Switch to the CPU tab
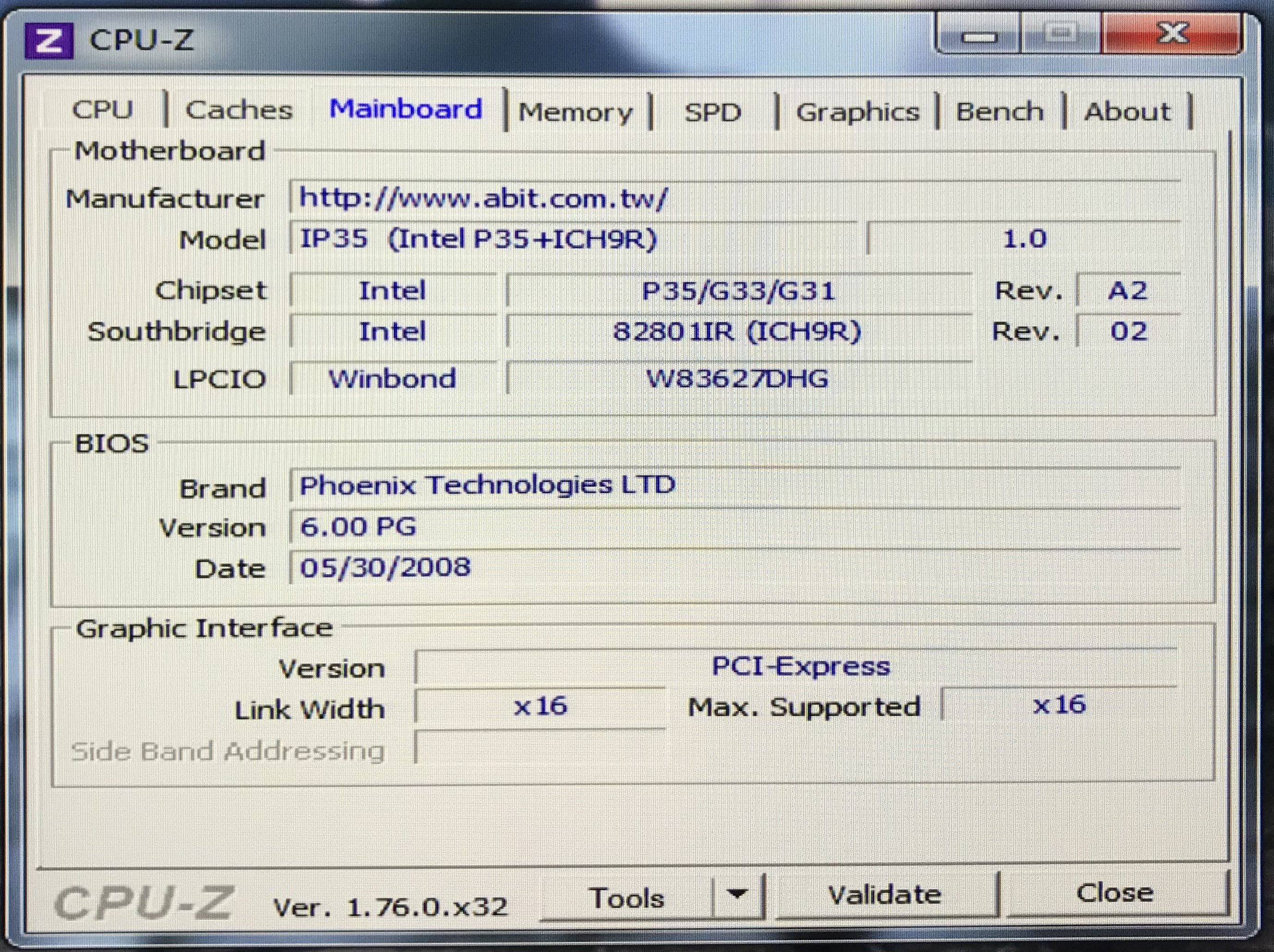Image resolution: width=1274 pixels, height=952 pixels. tap(102, 109)
